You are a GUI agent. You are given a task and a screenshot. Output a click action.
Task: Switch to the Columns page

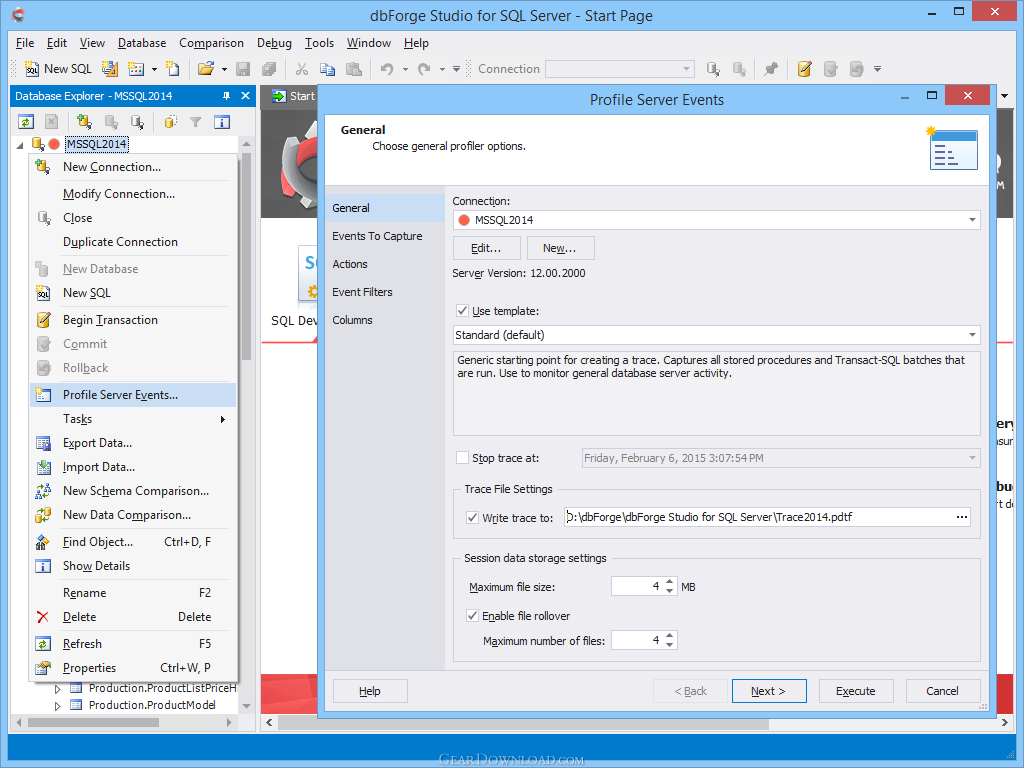pyautogui.click(x=352, y=320)
